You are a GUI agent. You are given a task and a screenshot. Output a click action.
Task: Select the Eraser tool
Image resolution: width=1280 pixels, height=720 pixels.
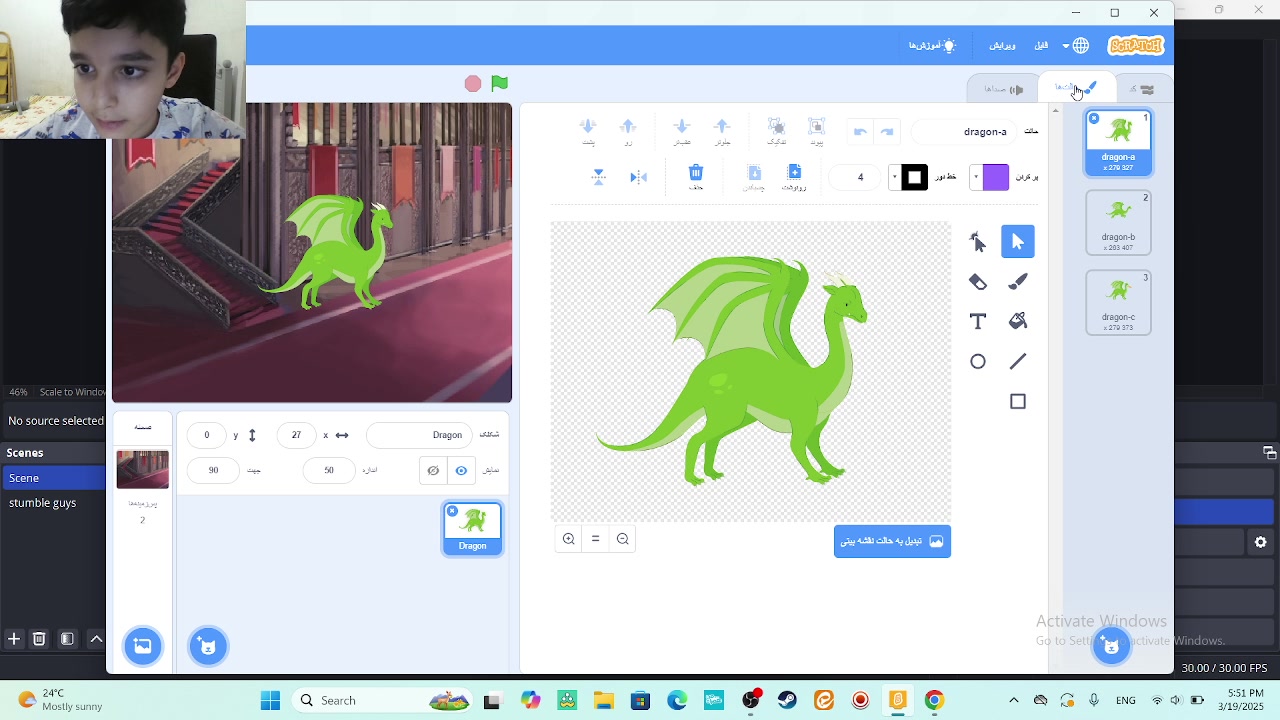(978, 281)
